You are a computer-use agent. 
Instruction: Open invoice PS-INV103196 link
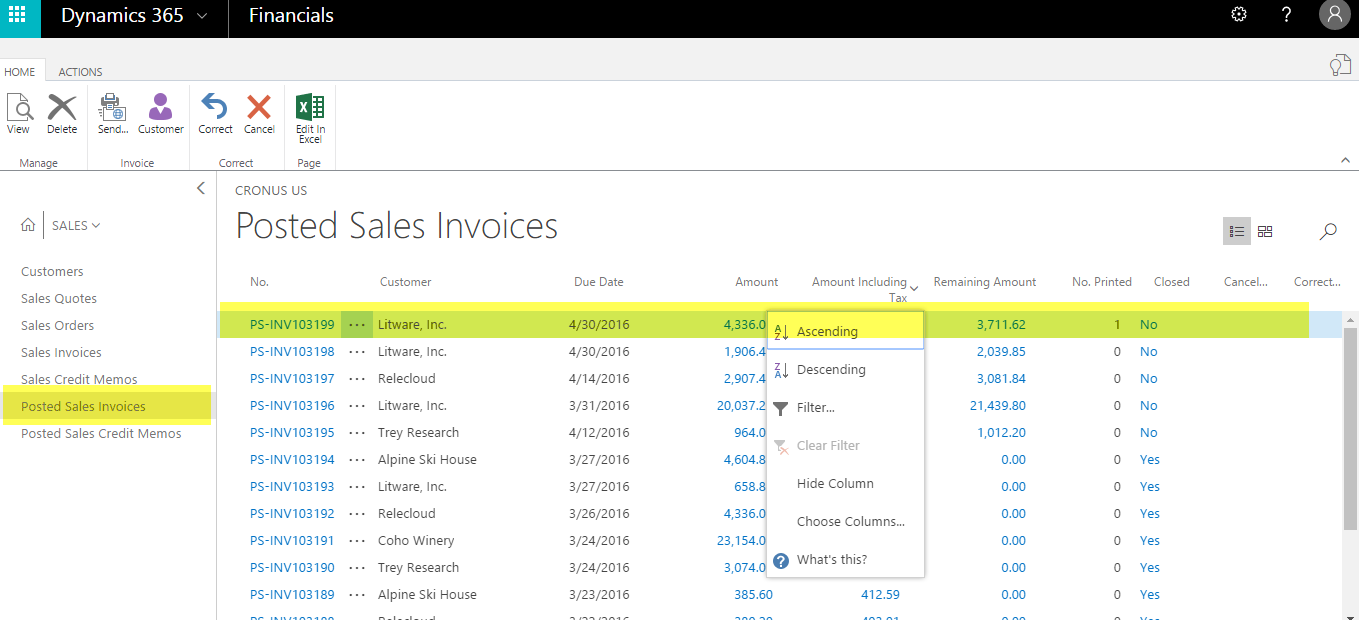point(292,406)
